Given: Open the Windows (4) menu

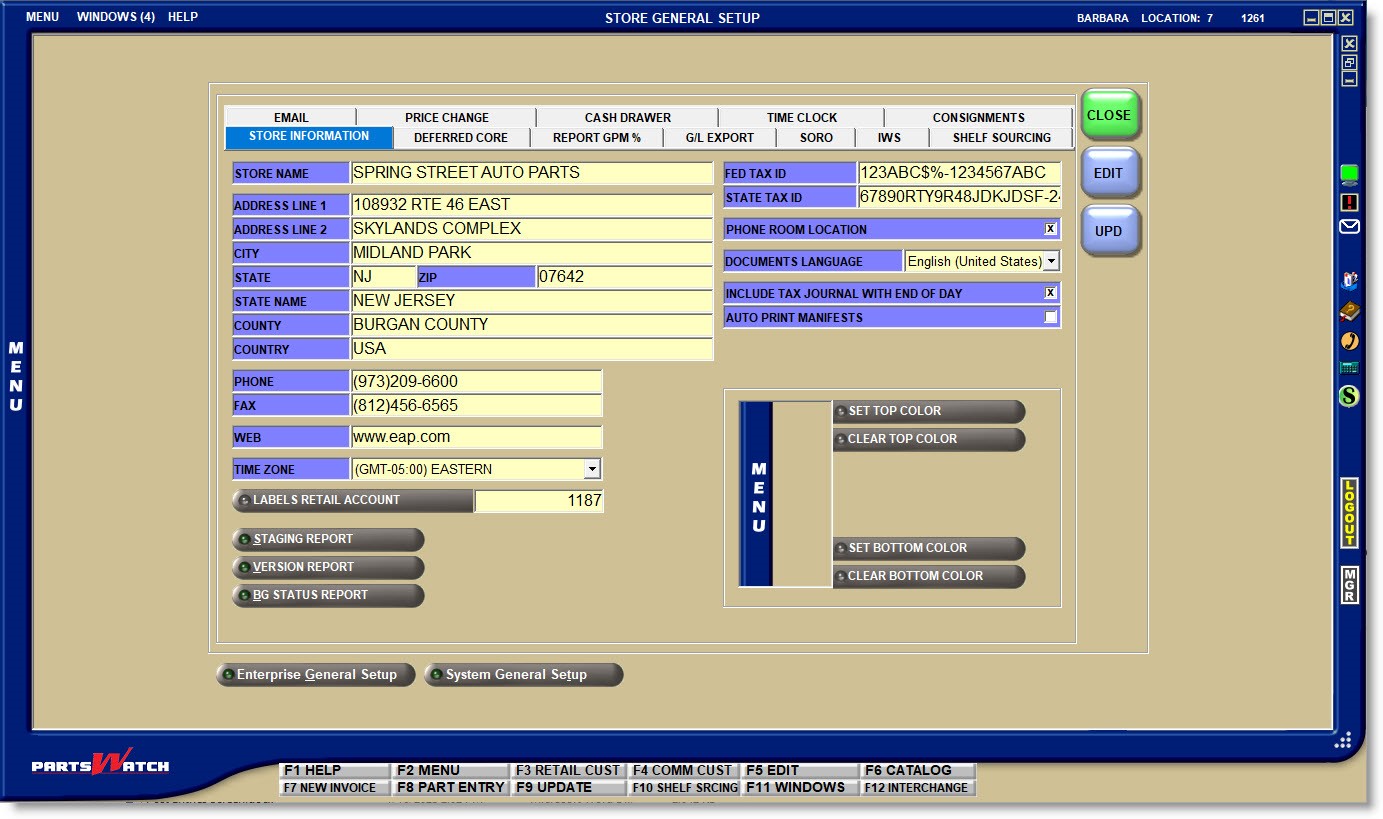Looking at the screenshot, I should [x=115, y=17].
